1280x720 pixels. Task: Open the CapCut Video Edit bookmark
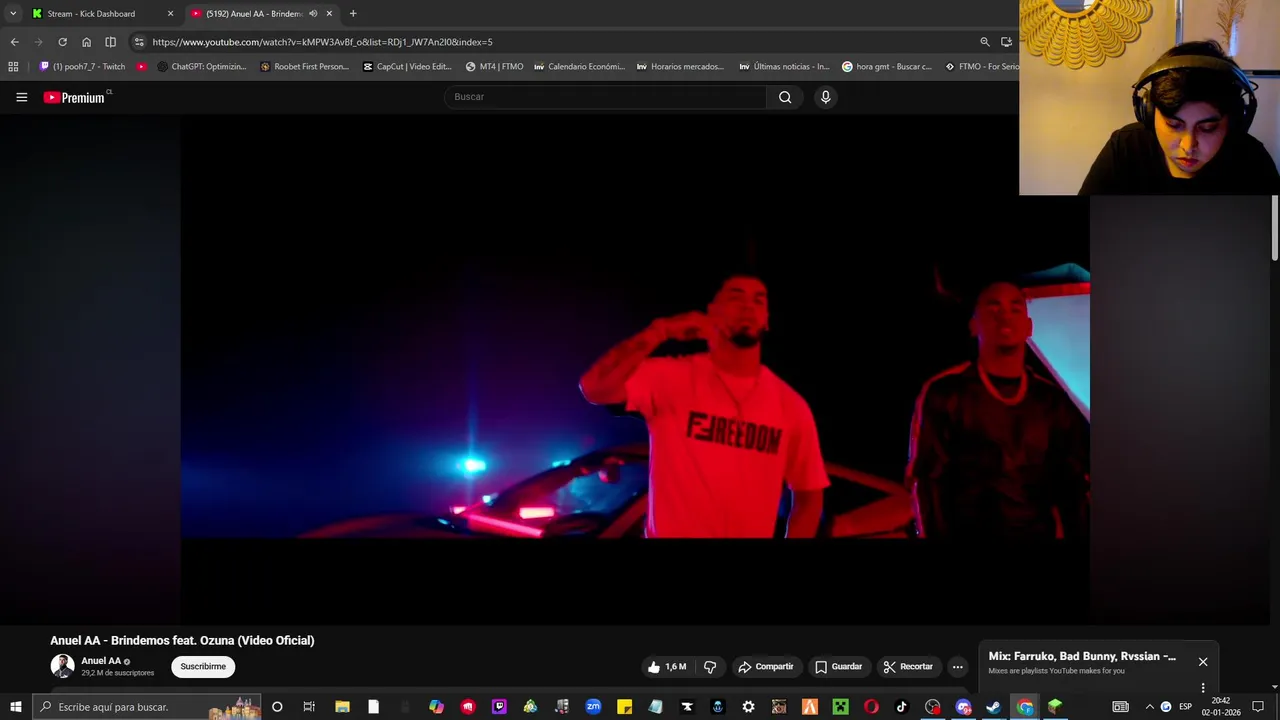pyautogui.click(x=408, y=67)
